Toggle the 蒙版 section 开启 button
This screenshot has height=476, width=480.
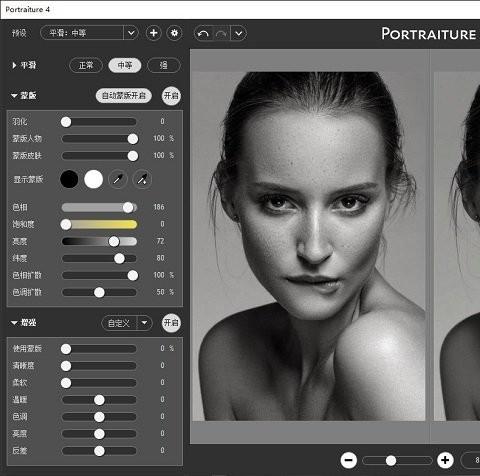click(171, 96)
